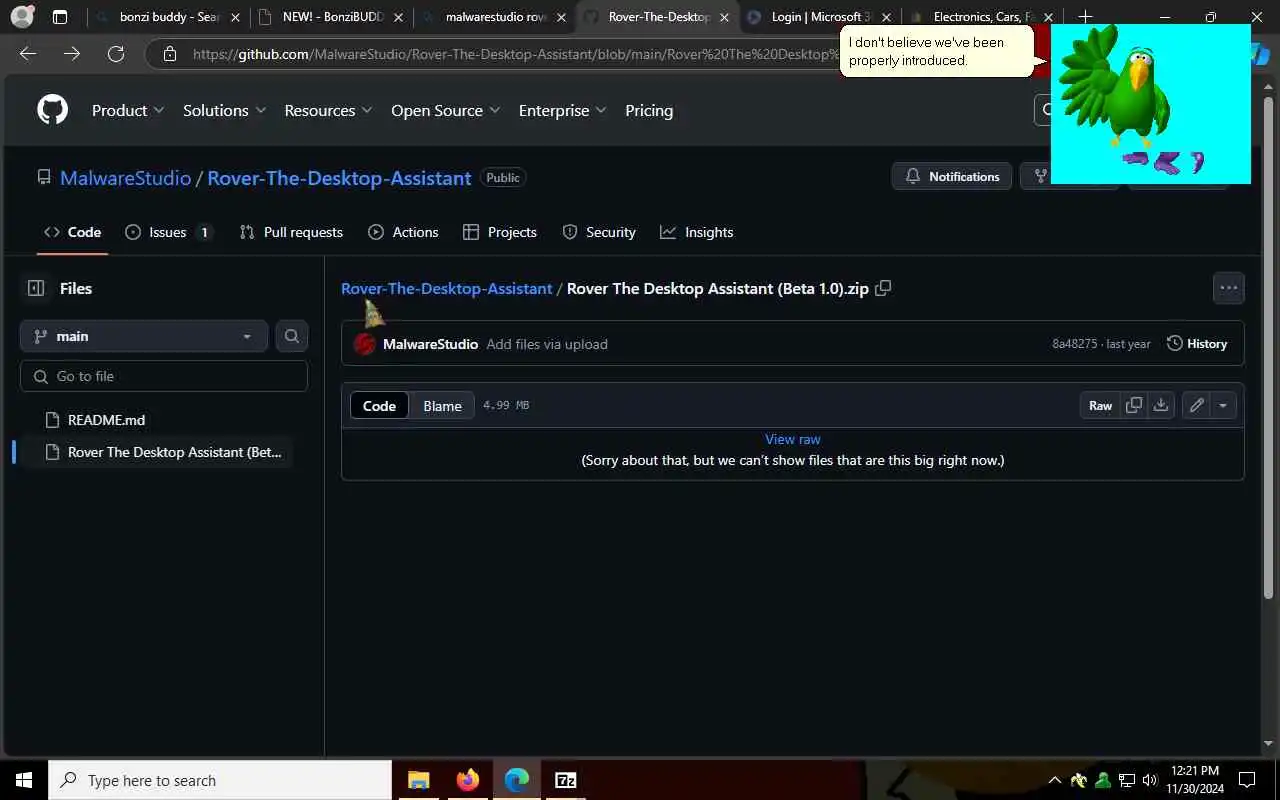1280x800 pixels.
Task: Switch to Code view toggle
Action: pos(379,405)
